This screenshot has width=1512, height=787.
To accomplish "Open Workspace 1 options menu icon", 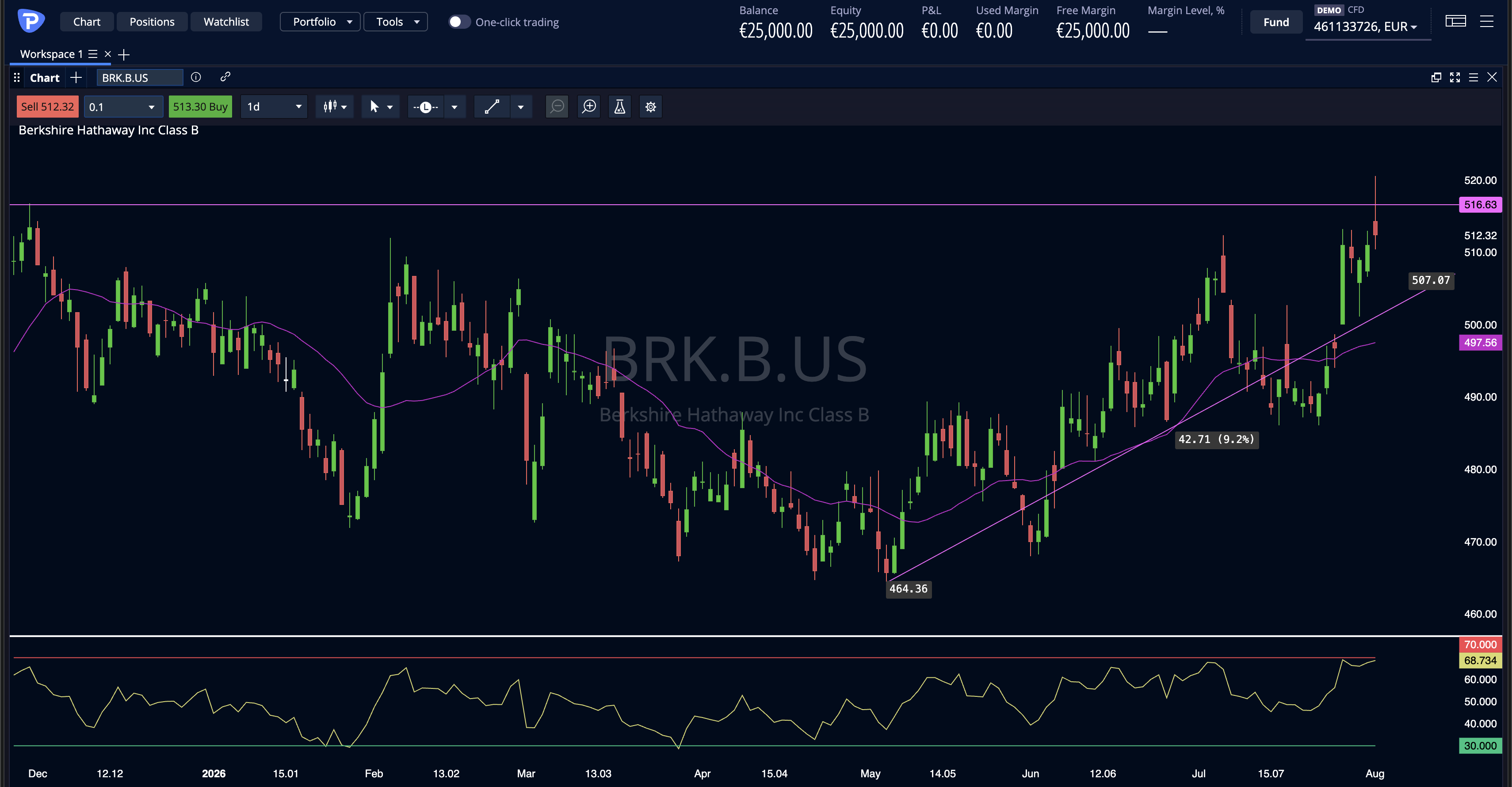I will pos(93,54).
